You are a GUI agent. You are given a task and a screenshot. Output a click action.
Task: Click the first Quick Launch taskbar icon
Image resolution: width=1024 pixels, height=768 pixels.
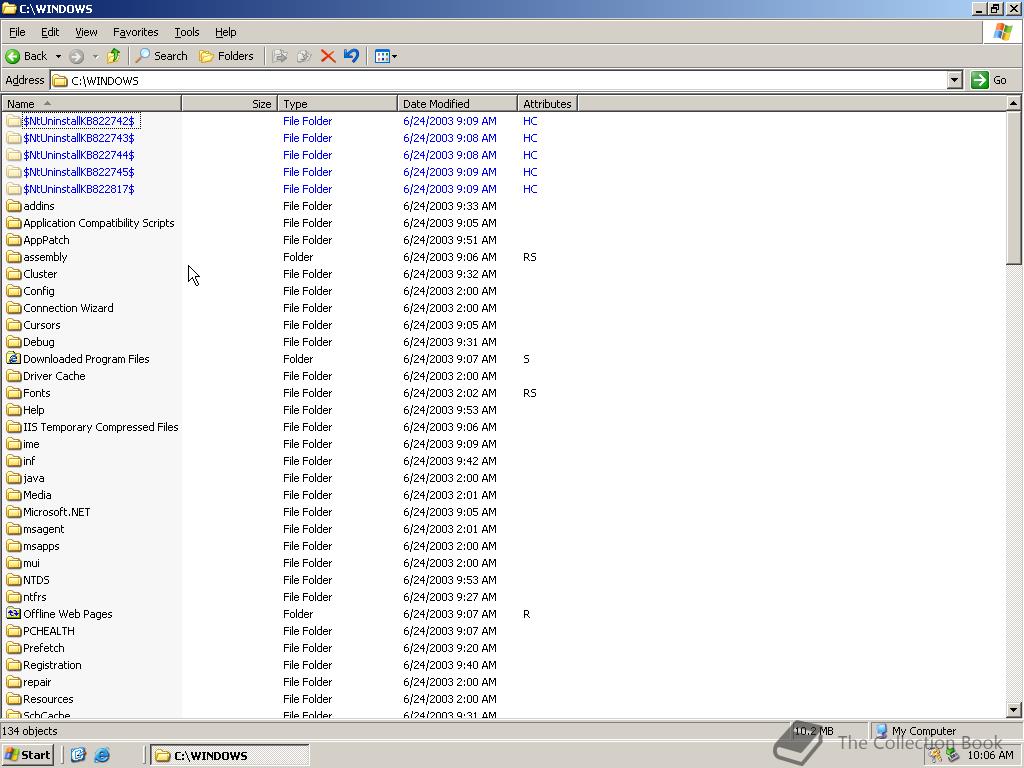(78, 755)
